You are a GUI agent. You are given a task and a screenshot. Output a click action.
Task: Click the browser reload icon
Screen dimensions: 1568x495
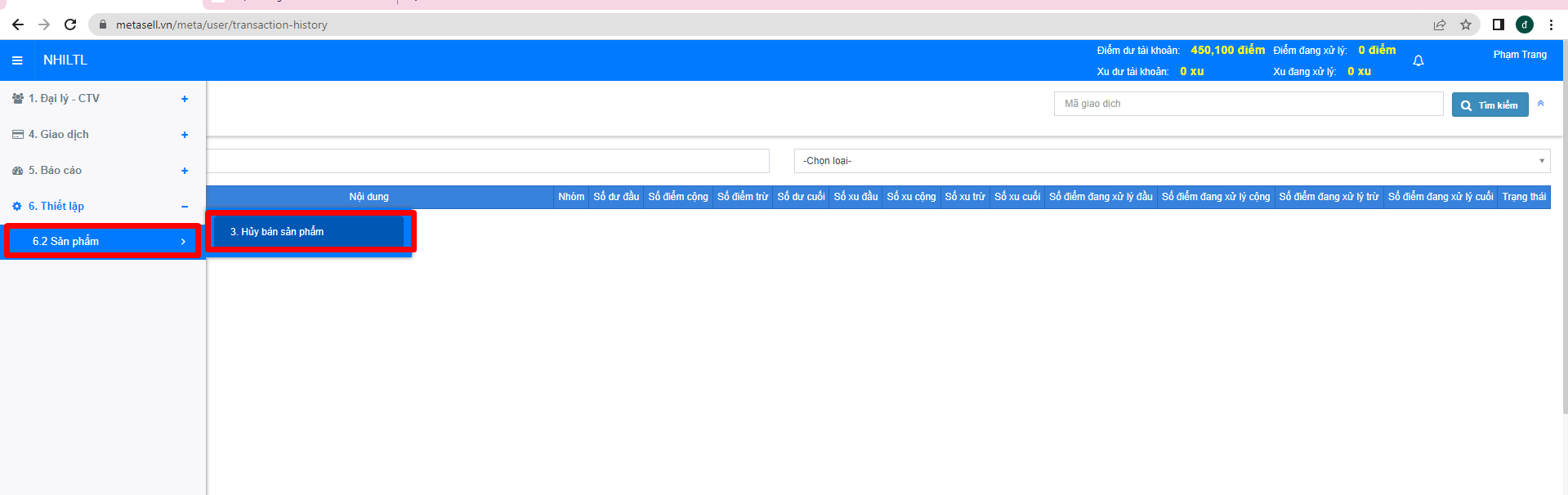(x=70, y=25)
